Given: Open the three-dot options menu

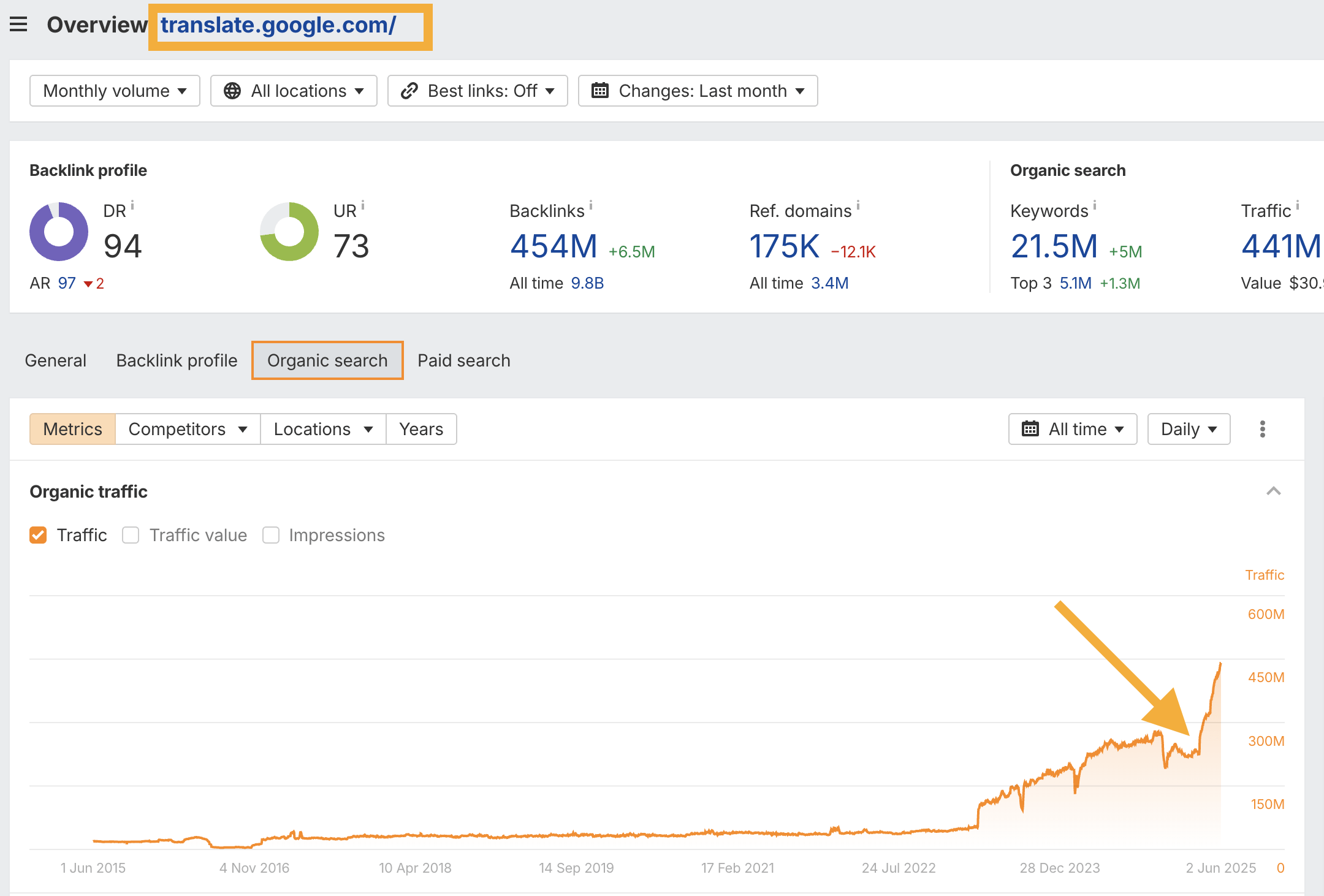Looking at the screenshot, I should (1263, 429).
